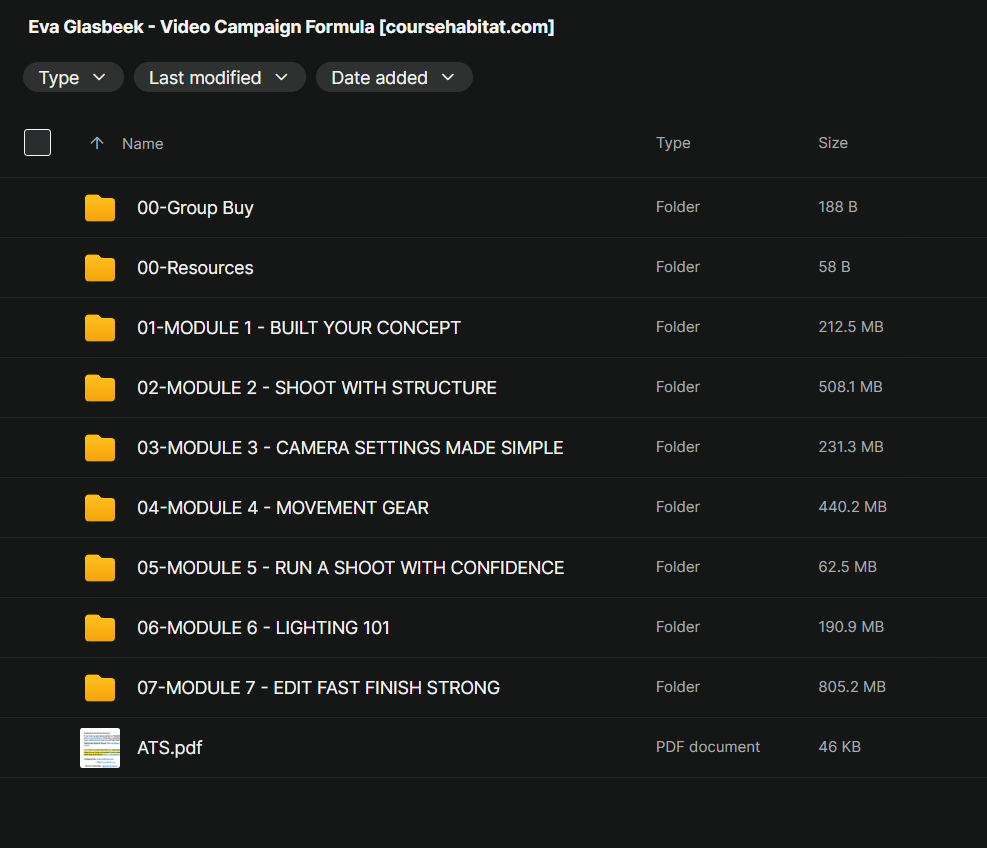Click the folder icon for Module 2
This screenshot has width=987, height=848.
click(100, 388)
